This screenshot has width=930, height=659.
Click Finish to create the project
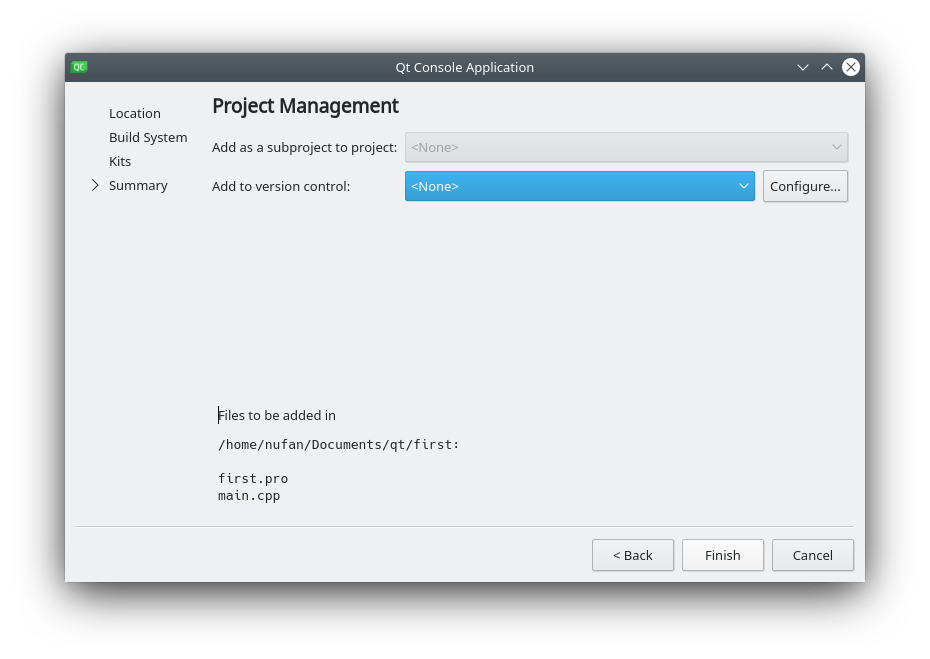pos(722,555)
